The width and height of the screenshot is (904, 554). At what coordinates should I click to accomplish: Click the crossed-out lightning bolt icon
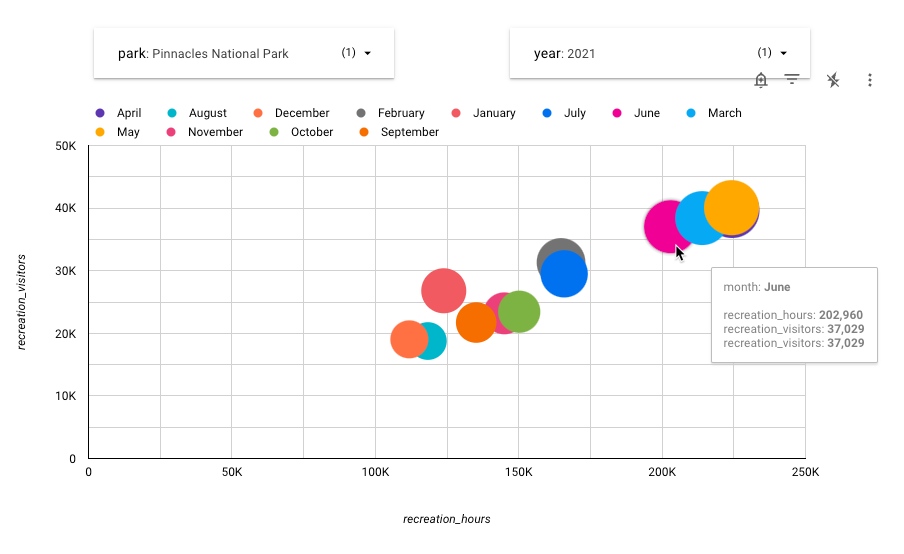click(833, 80)
